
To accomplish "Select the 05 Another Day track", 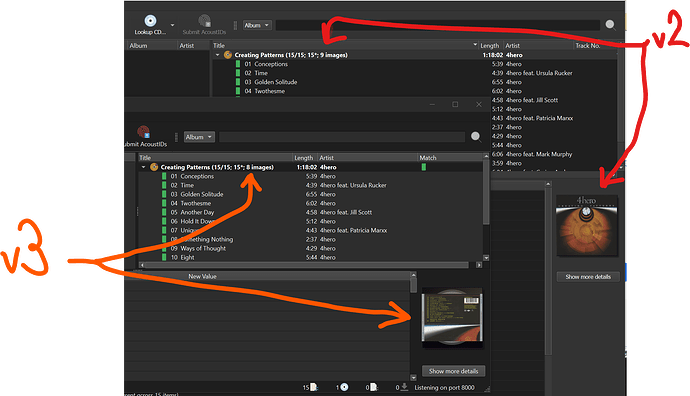I will pyautogui.click(x=192, y=213).
